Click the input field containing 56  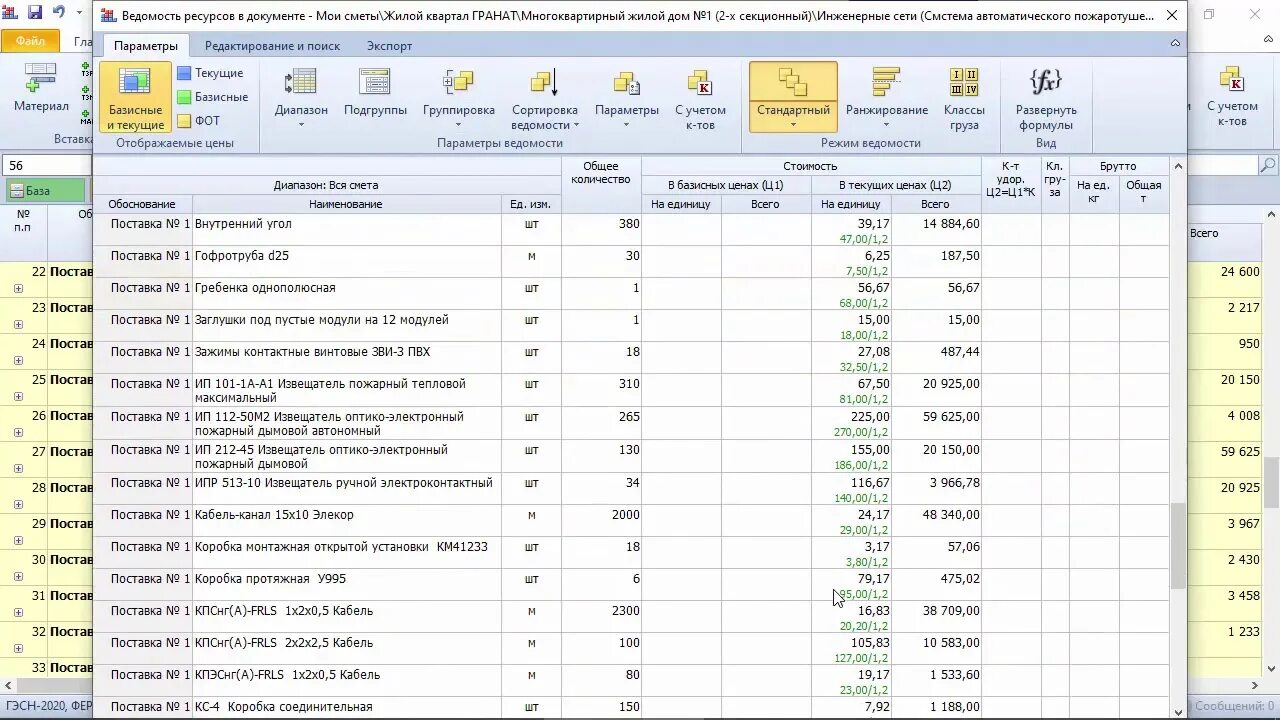tap(47, 165)
